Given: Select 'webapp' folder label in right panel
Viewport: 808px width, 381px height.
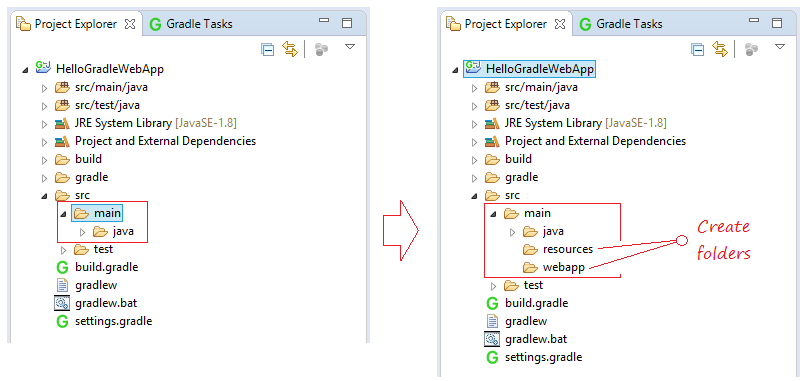Looking at the screenshot, I should coord(564,268).
